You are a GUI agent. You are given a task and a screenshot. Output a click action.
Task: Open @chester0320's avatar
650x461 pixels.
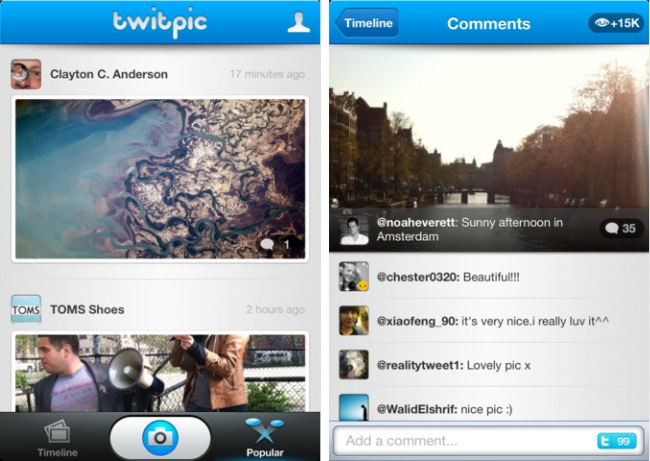(354, 277)
